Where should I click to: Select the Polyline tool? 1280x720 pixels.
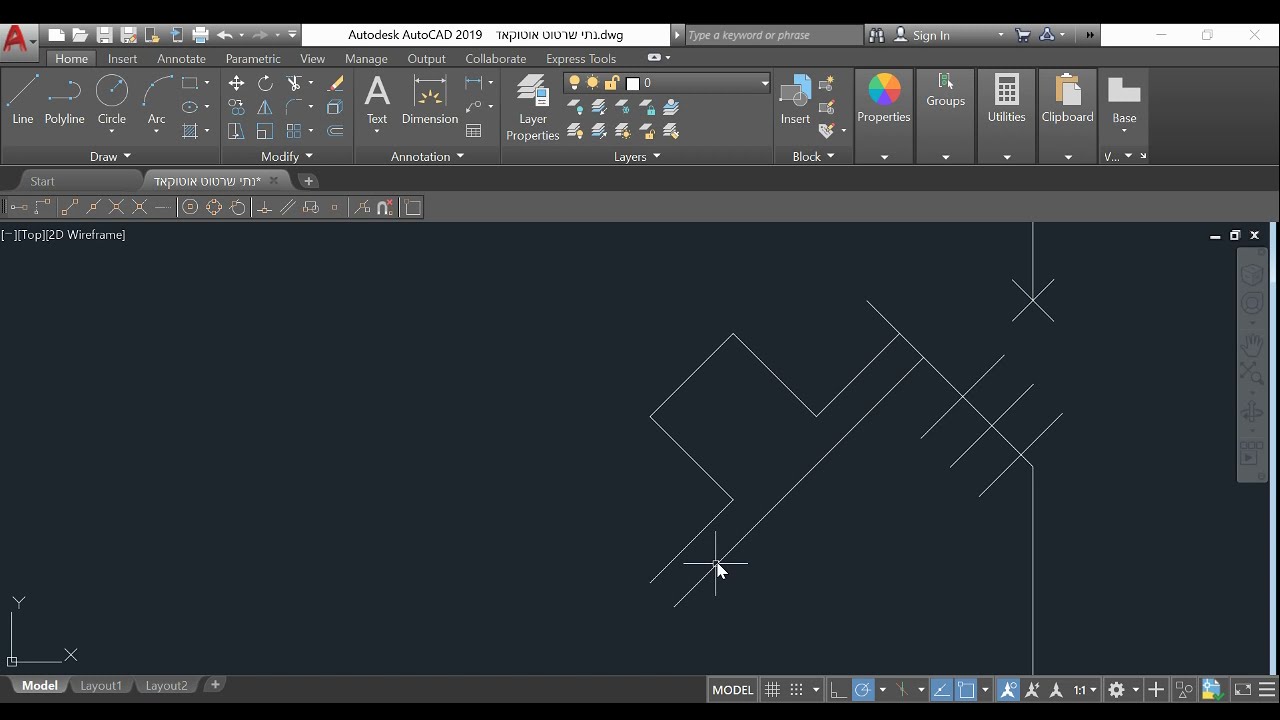(x=64, y=100)
